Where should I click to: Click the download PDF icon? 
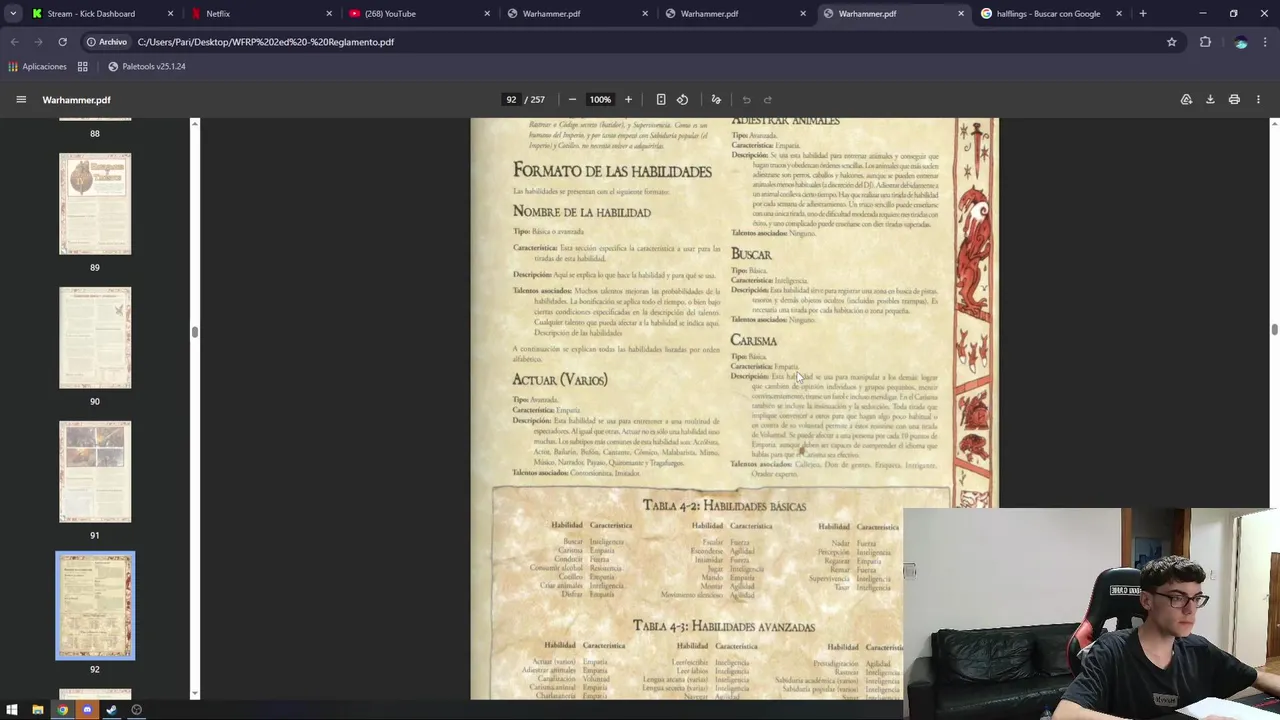click(1210, 100)
